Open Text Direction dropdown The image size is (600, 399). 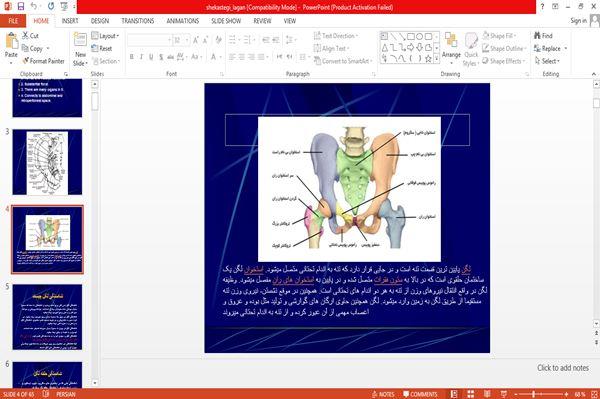click(x=336, y=36)
